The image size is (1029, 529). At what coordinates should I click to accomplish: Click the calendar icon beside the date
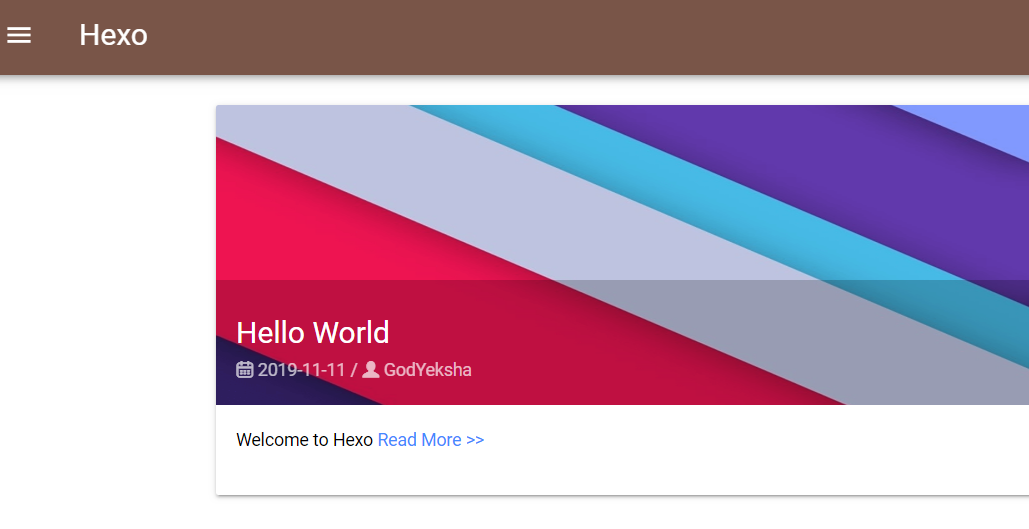coord(245,370)
